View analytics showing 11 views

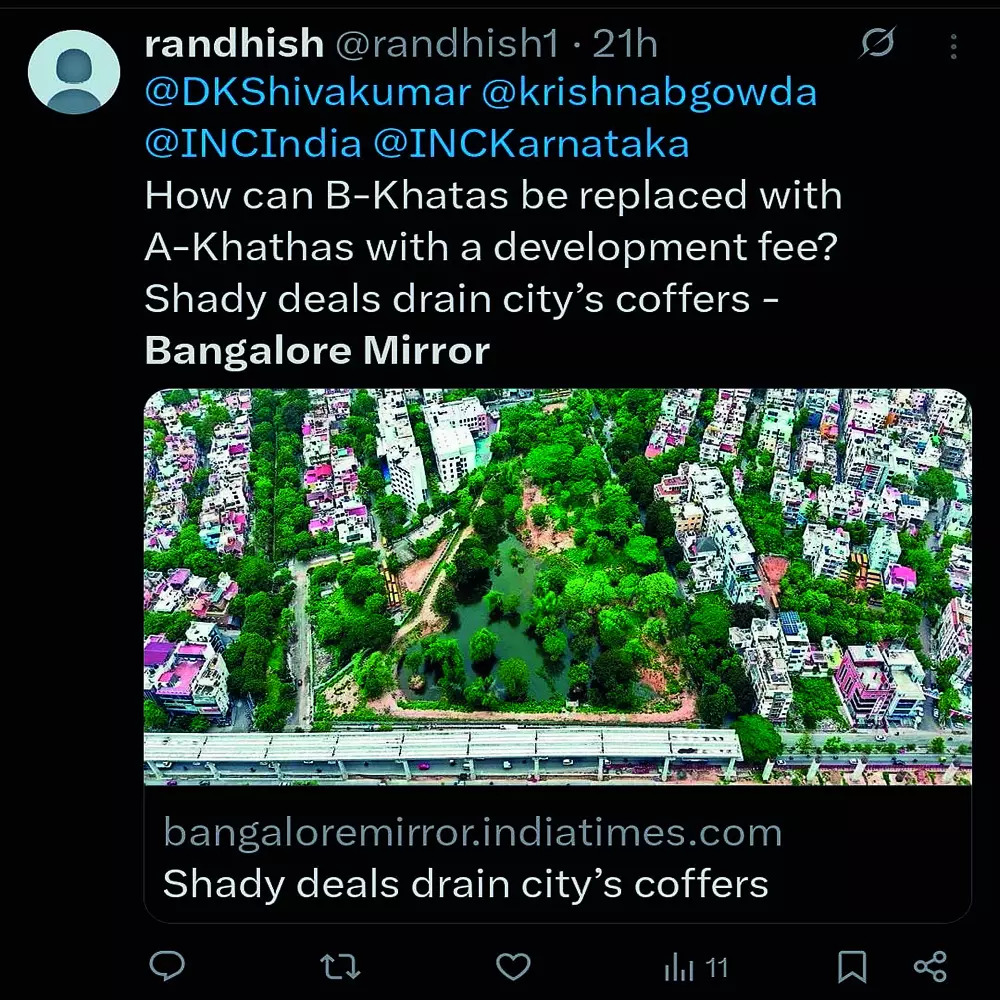click(x=696, y=967)
